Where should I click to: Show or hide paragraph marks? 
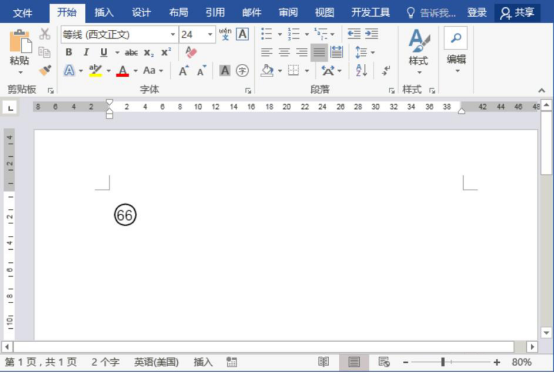[386, 71]
